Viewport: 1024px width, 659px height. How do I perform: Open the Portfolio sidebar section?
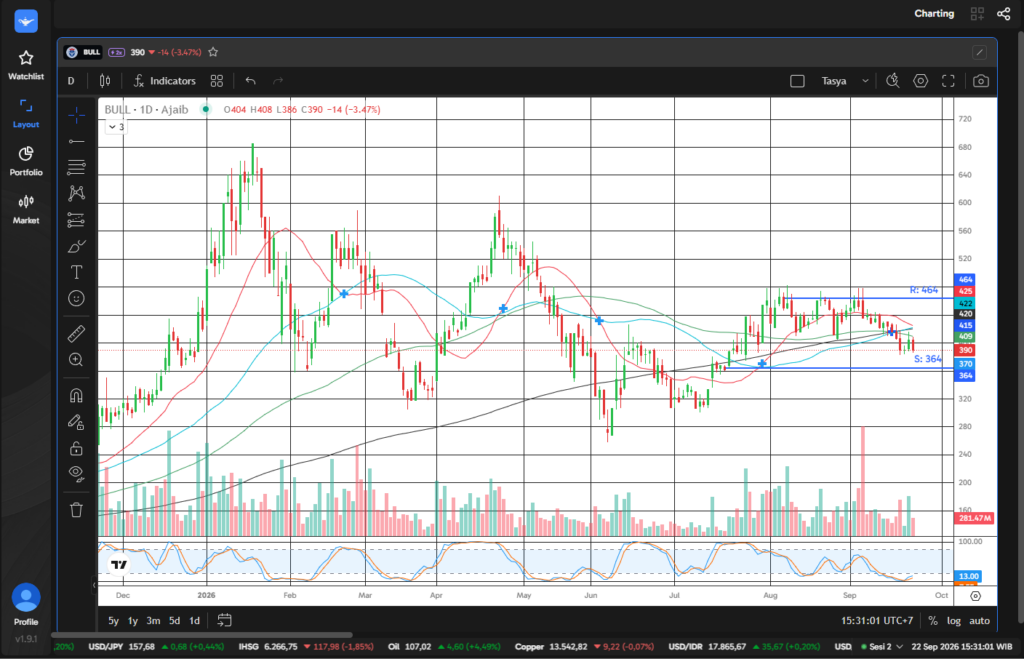tap(26, 161)
